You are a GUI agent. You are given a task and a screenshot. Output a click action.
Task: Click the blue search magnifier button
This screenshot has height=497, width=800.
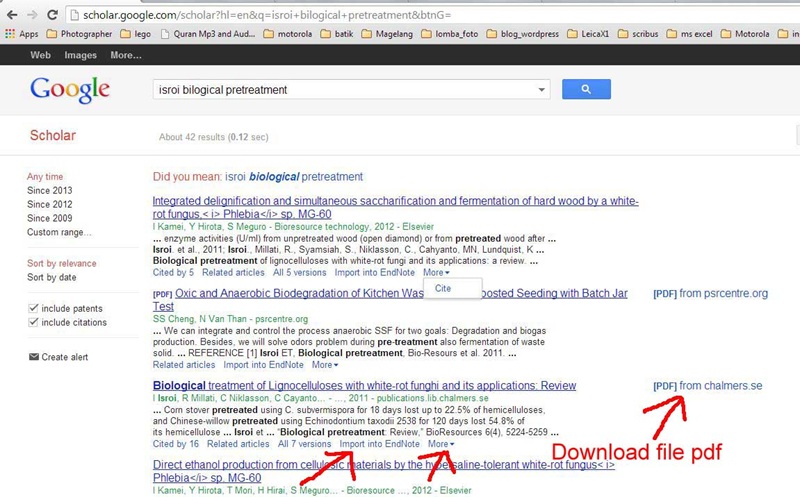point(586,89)
